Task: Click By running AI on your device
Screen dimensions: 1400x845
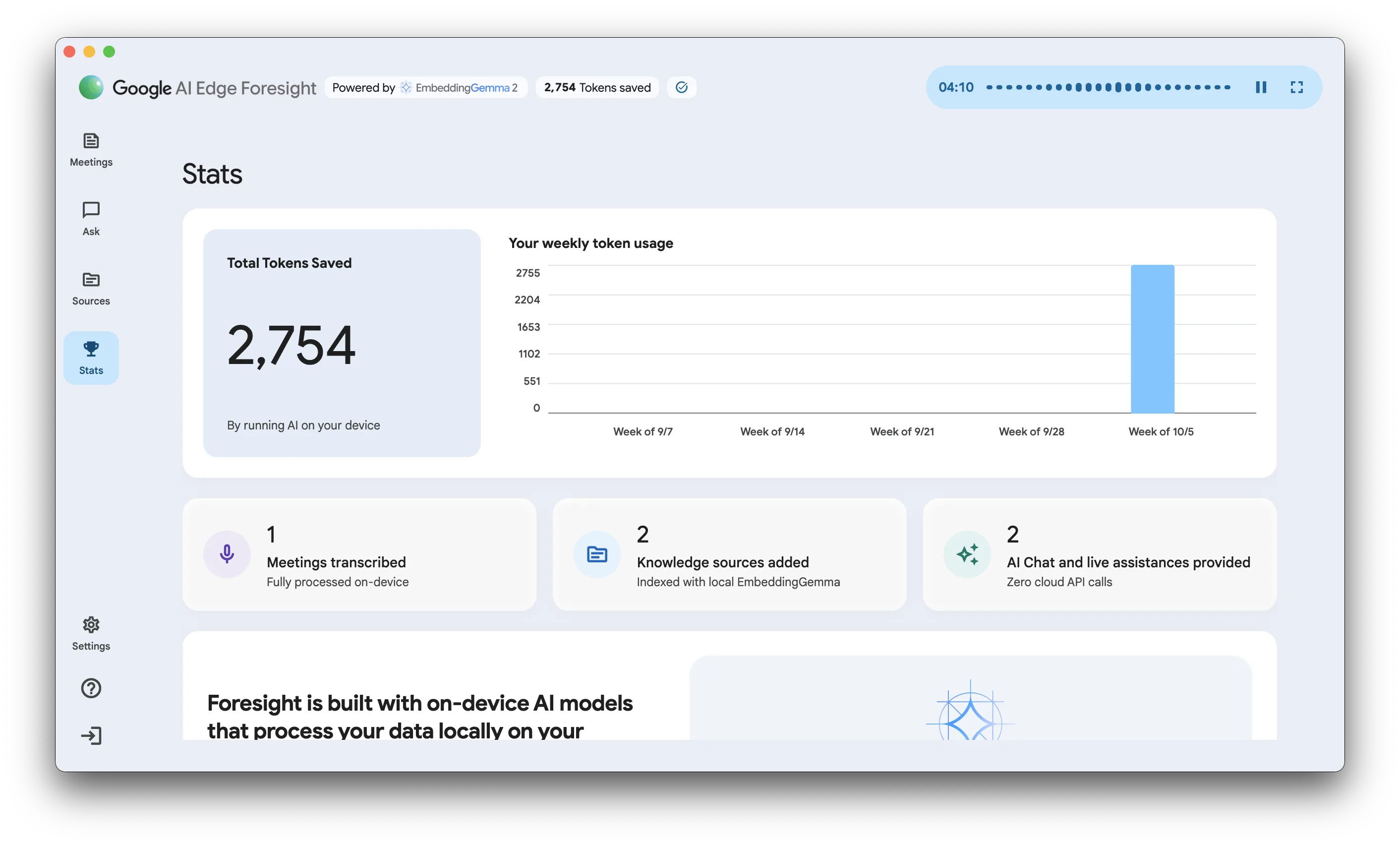Action: pyautogui.click(x=303, y=425)
